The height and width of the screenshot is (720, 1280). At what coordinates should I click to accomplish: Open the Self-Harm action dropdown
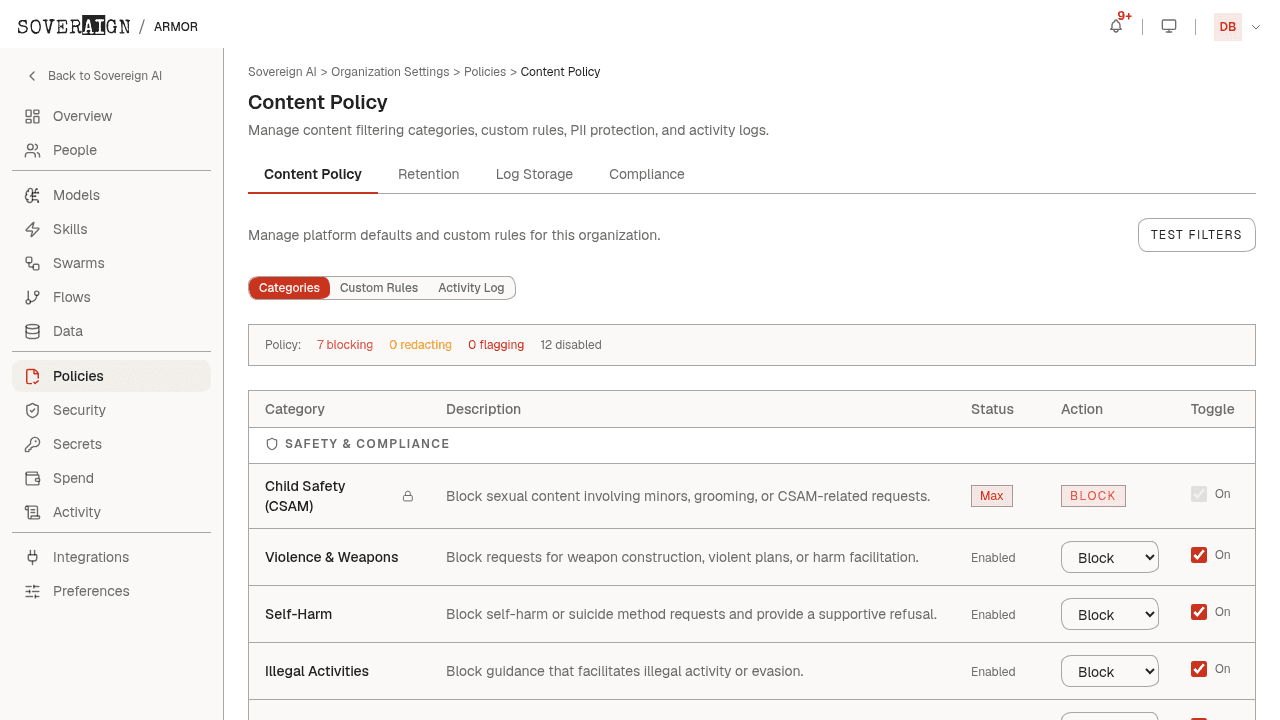[1110, 614]
